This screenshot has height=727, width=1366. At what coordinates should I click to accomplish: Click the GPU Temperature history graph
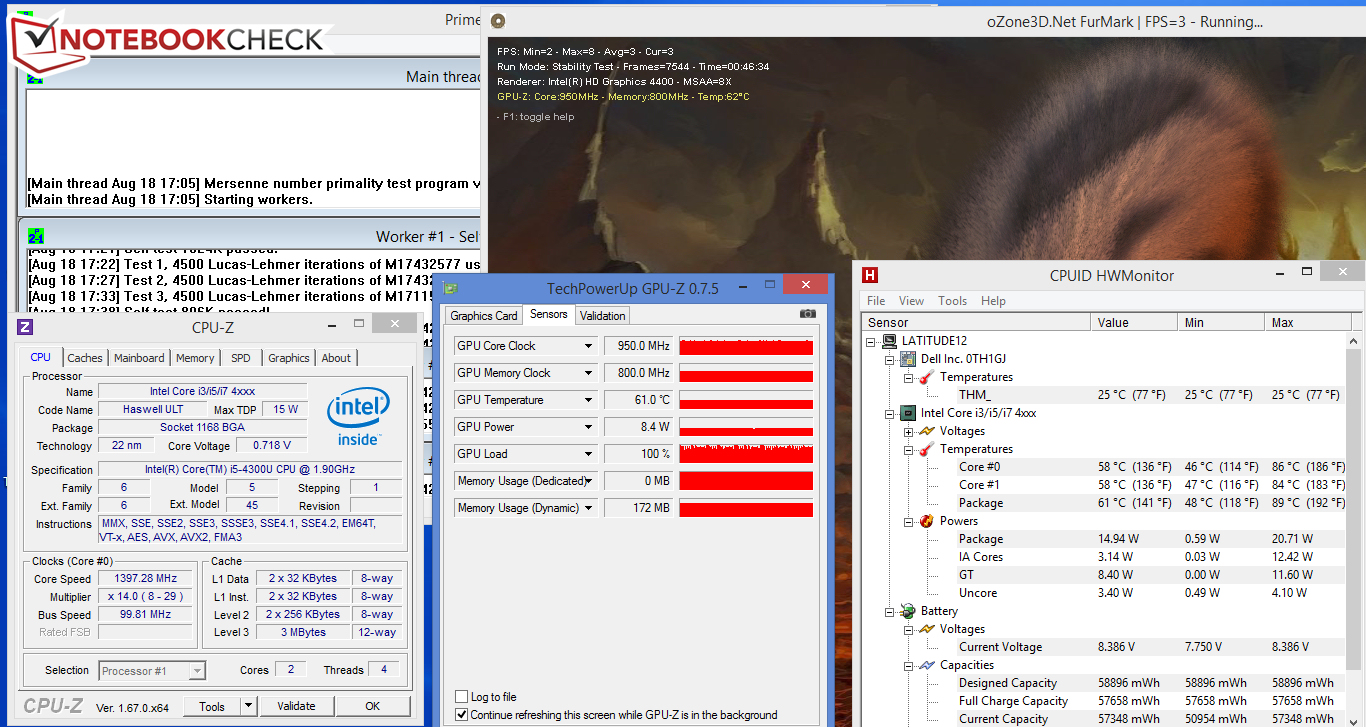click(746, 400)
